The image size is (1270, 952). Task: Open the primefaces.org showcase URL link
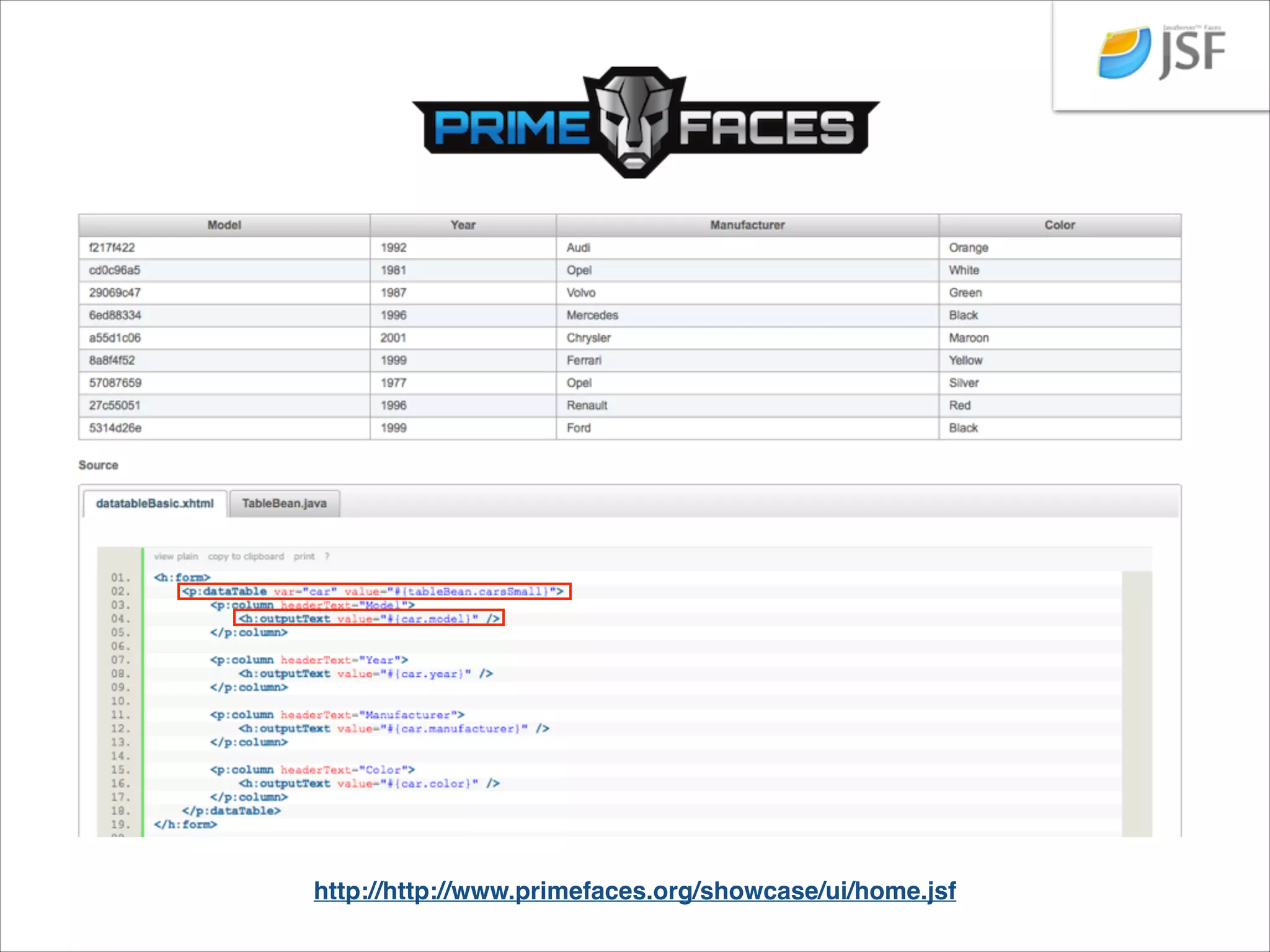634,891
